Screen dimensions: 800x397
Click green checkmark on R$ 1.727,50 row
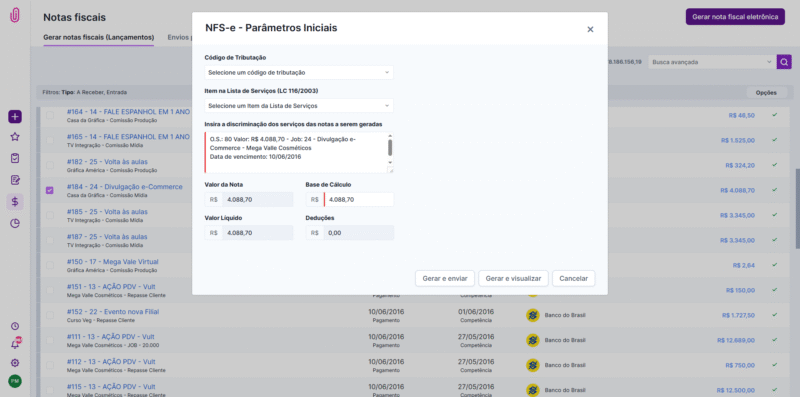tap(774, 315)
